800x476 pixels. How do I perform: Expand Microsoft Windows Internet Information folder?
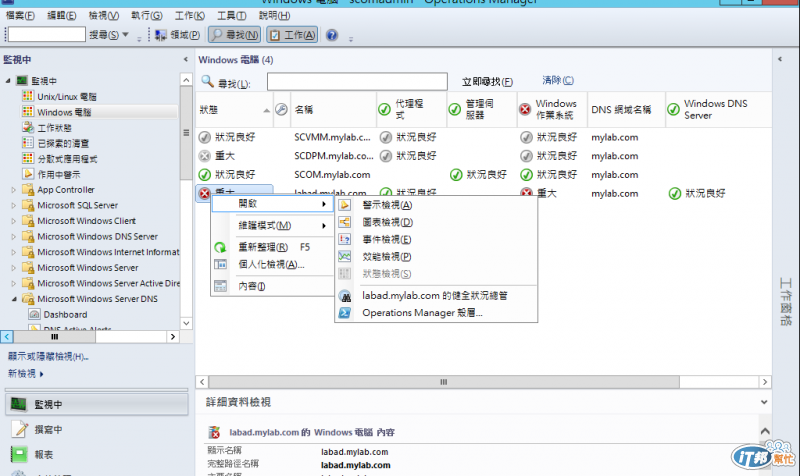click(14, 252)
